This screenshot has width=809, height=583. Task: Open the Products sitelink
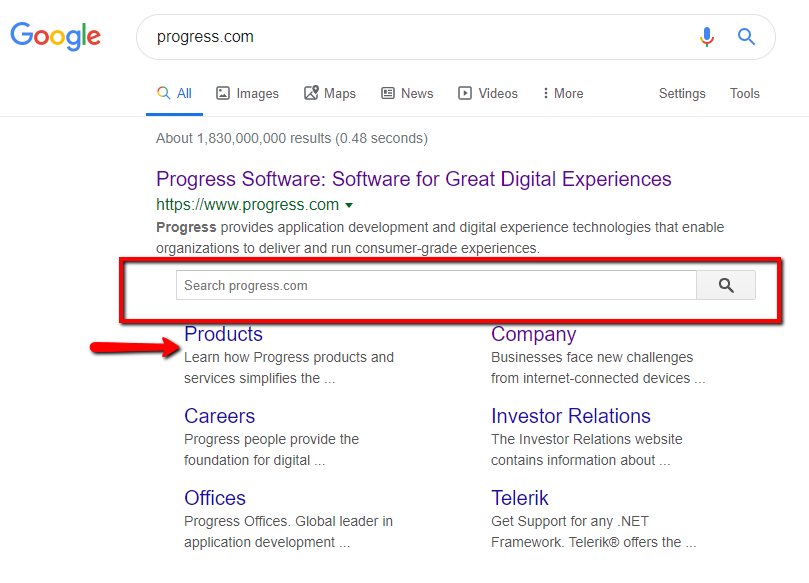coord(223,334)
